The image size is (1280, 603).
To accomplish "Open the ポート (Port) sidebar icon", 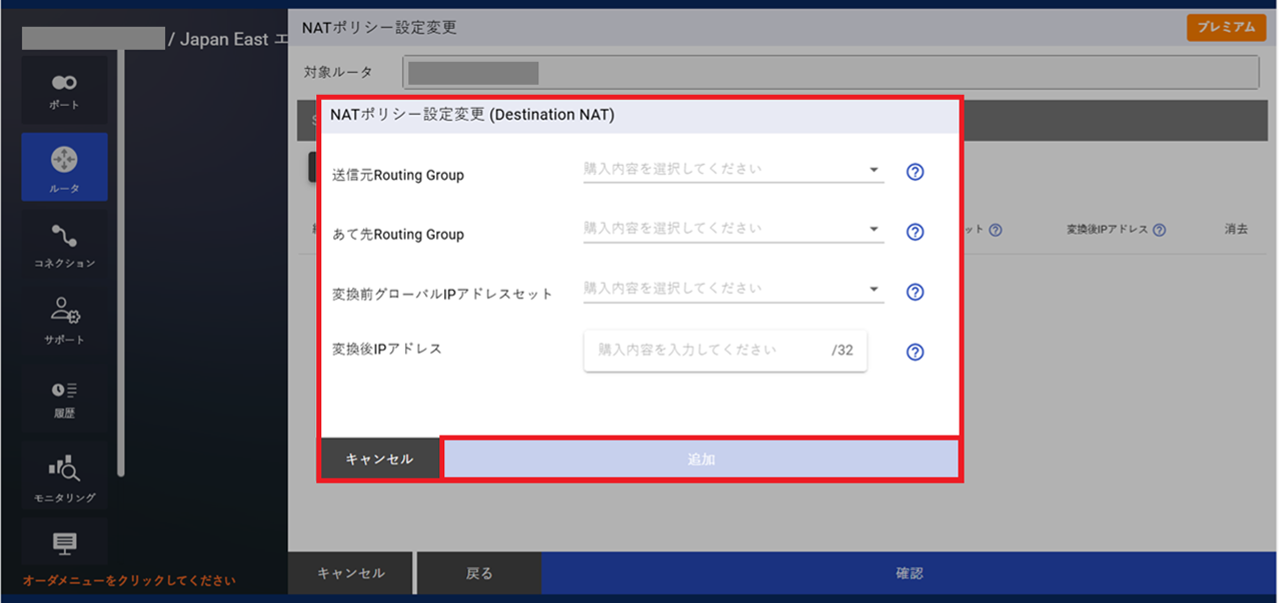I will (x=64, y=91).
